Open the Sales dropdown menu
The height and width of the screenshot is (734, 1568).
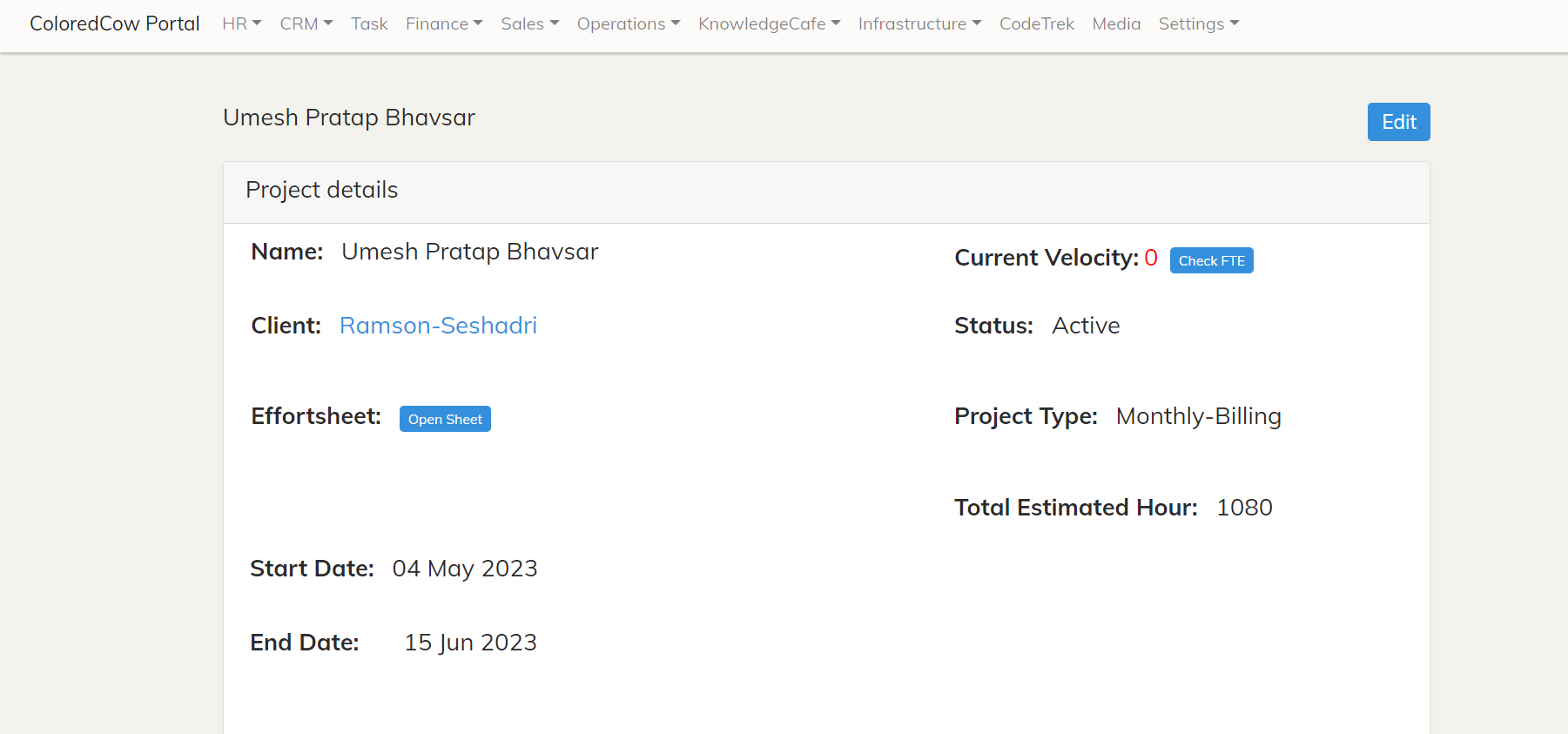coord(529,24)
